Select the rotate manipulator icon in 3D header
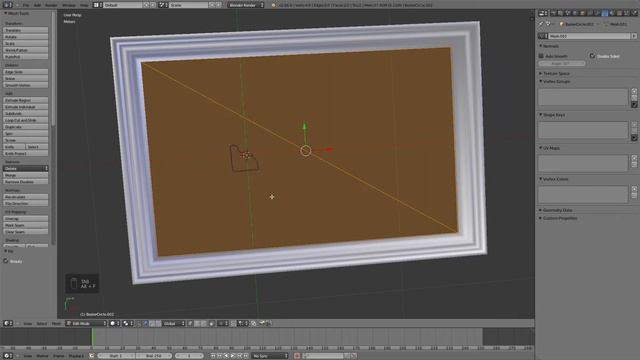The height and width of the screenshot is (360, 640). [152, 323]
